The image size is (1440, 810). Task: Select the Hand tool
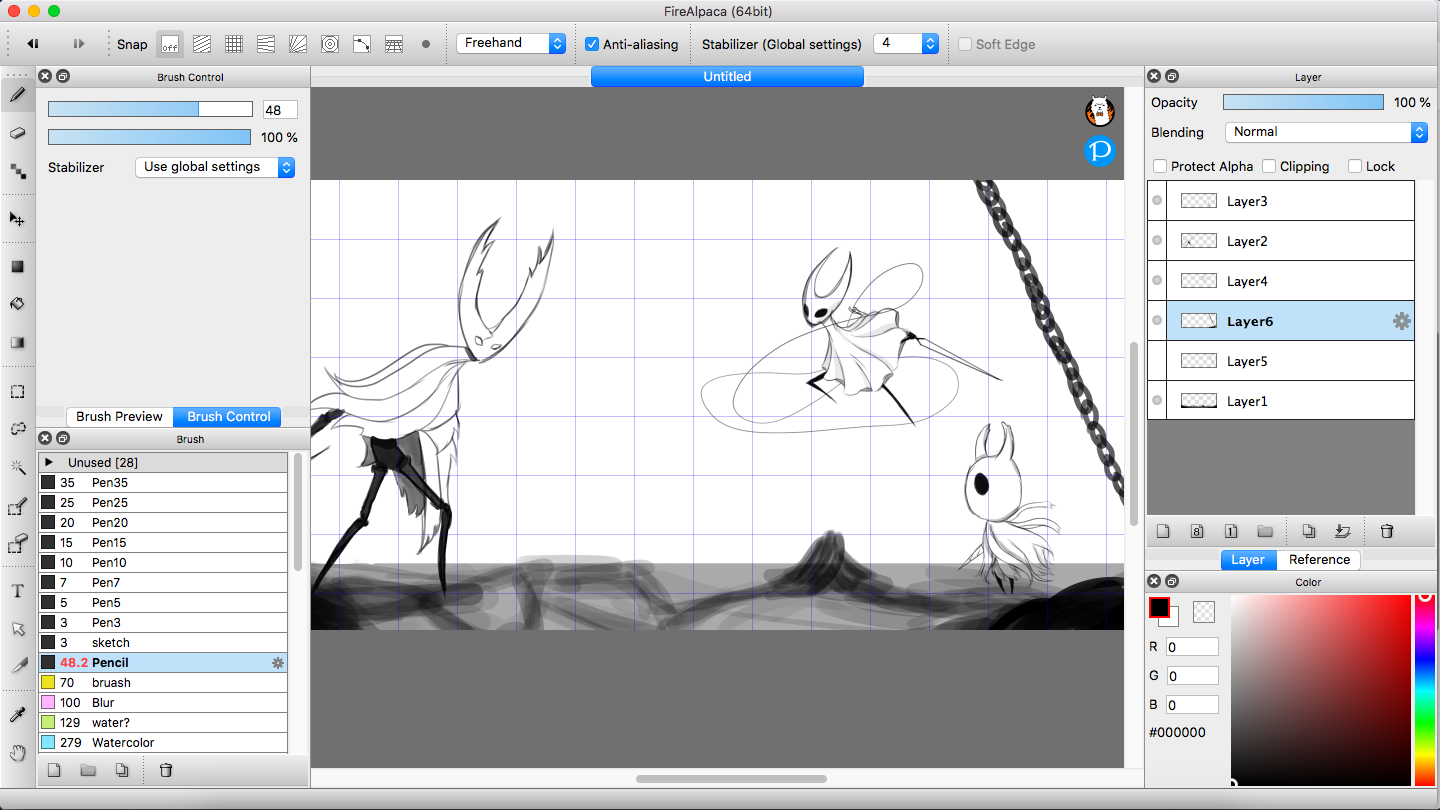point(17,753)
